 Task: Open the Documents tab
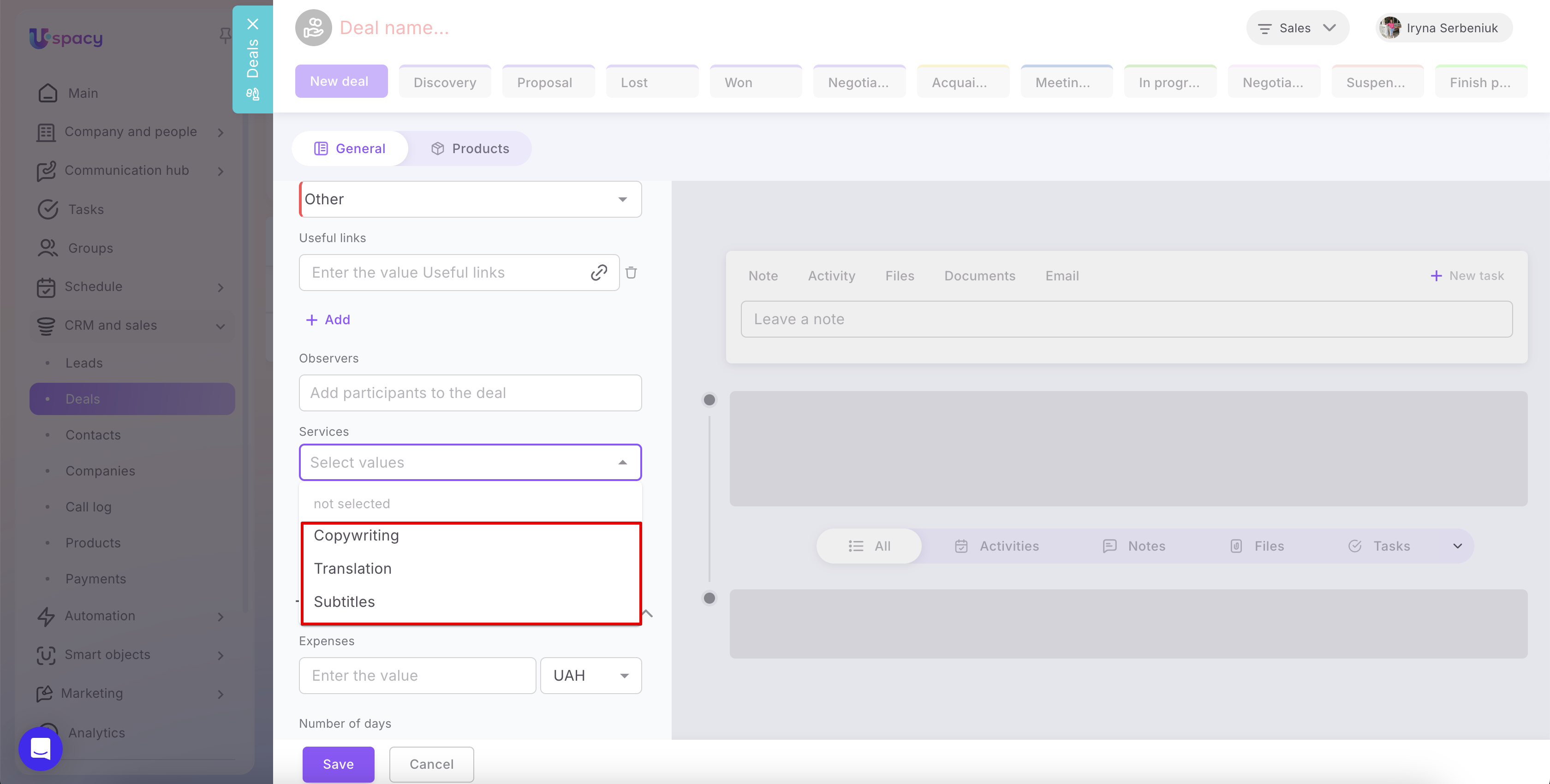click(x=979, y=276)
